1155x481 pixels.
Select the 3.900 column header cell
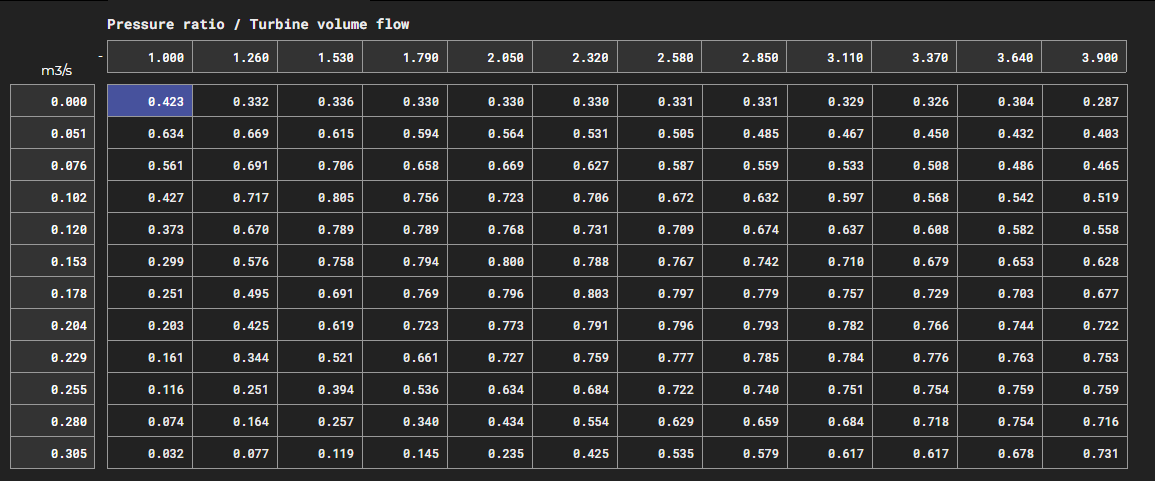[x=1084, y=57]
